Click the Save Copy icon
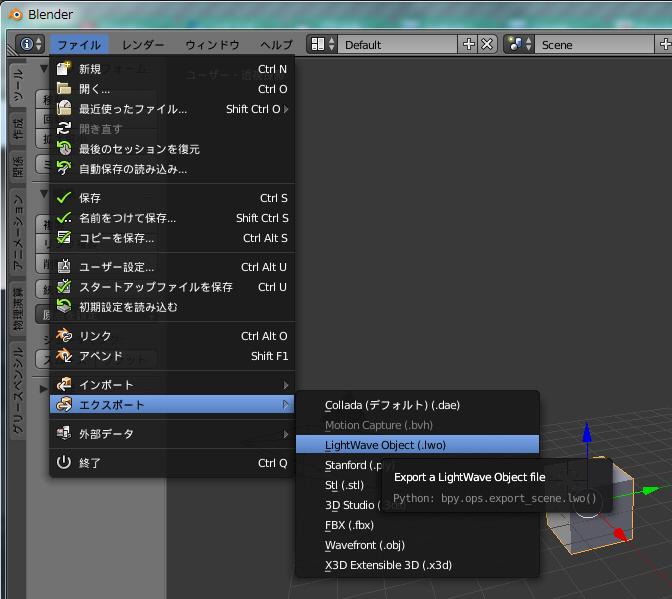This screenshot has height=599, width=672. [64, 237]
